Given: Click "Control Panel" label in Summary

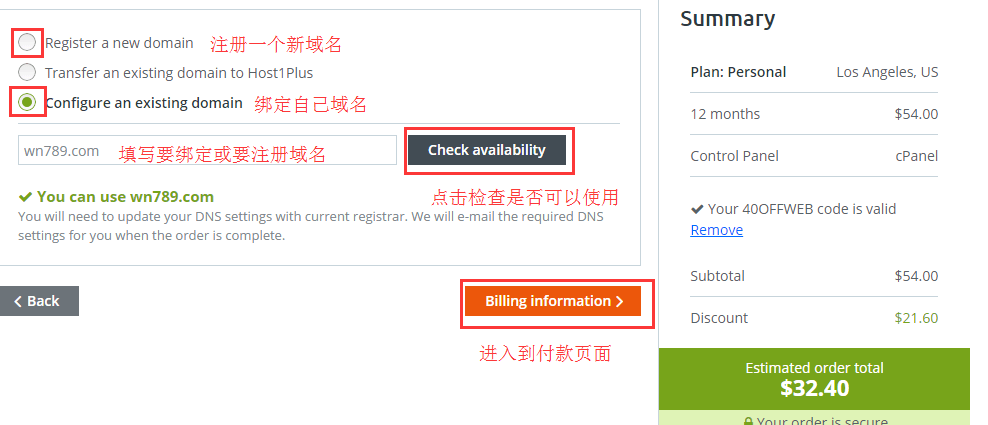Looking at the screenshot, I should 734,156.
